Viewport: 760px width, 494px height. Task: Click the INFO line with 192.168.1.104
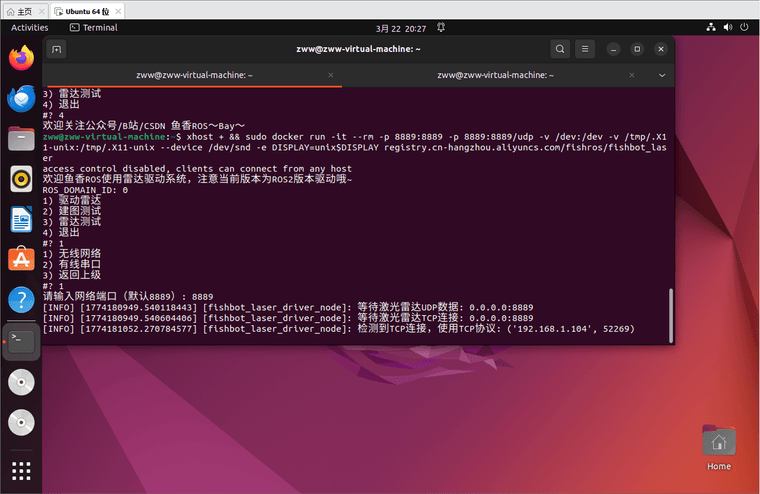pos(338,329)
